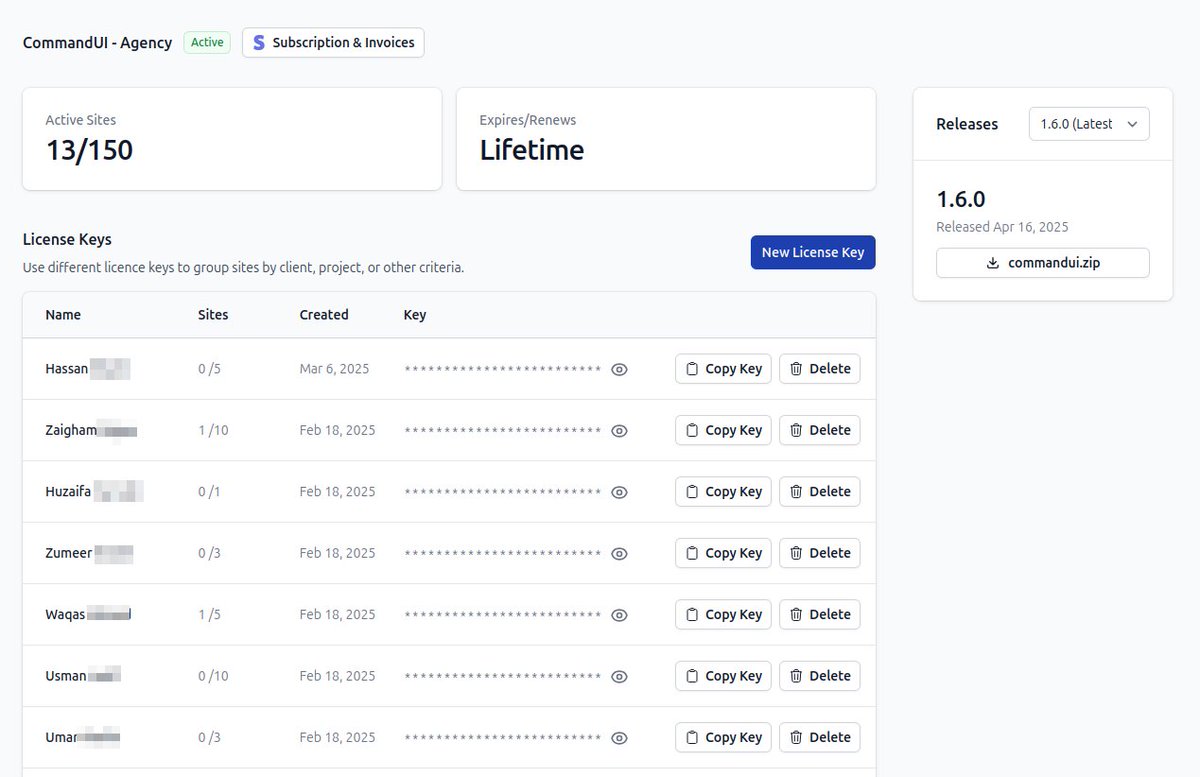The image size is (1200, 777).
Task: Create a New License Key
Action: point(813,252)
